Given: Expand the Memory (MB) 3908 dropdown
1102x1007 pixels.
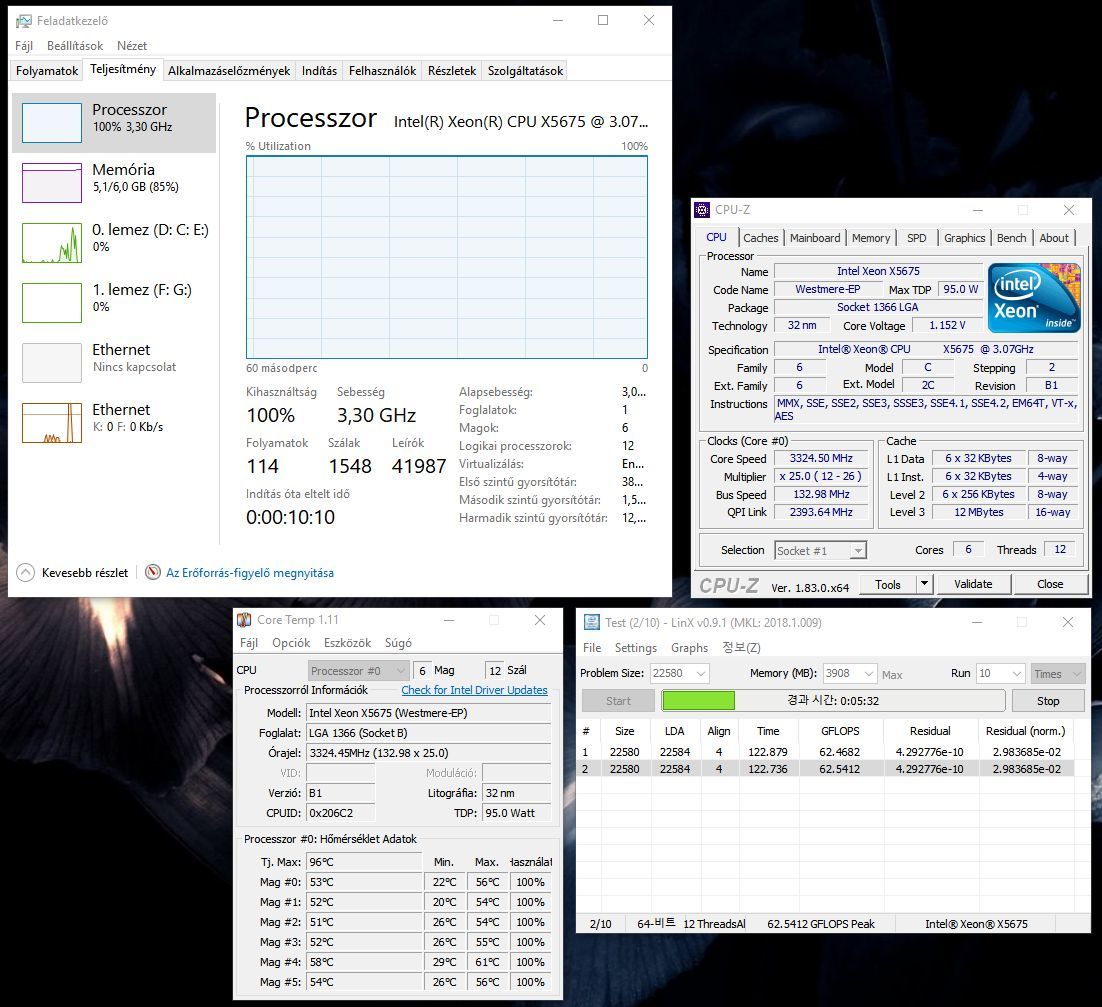Looking at the screenshot, I should 869,673.
